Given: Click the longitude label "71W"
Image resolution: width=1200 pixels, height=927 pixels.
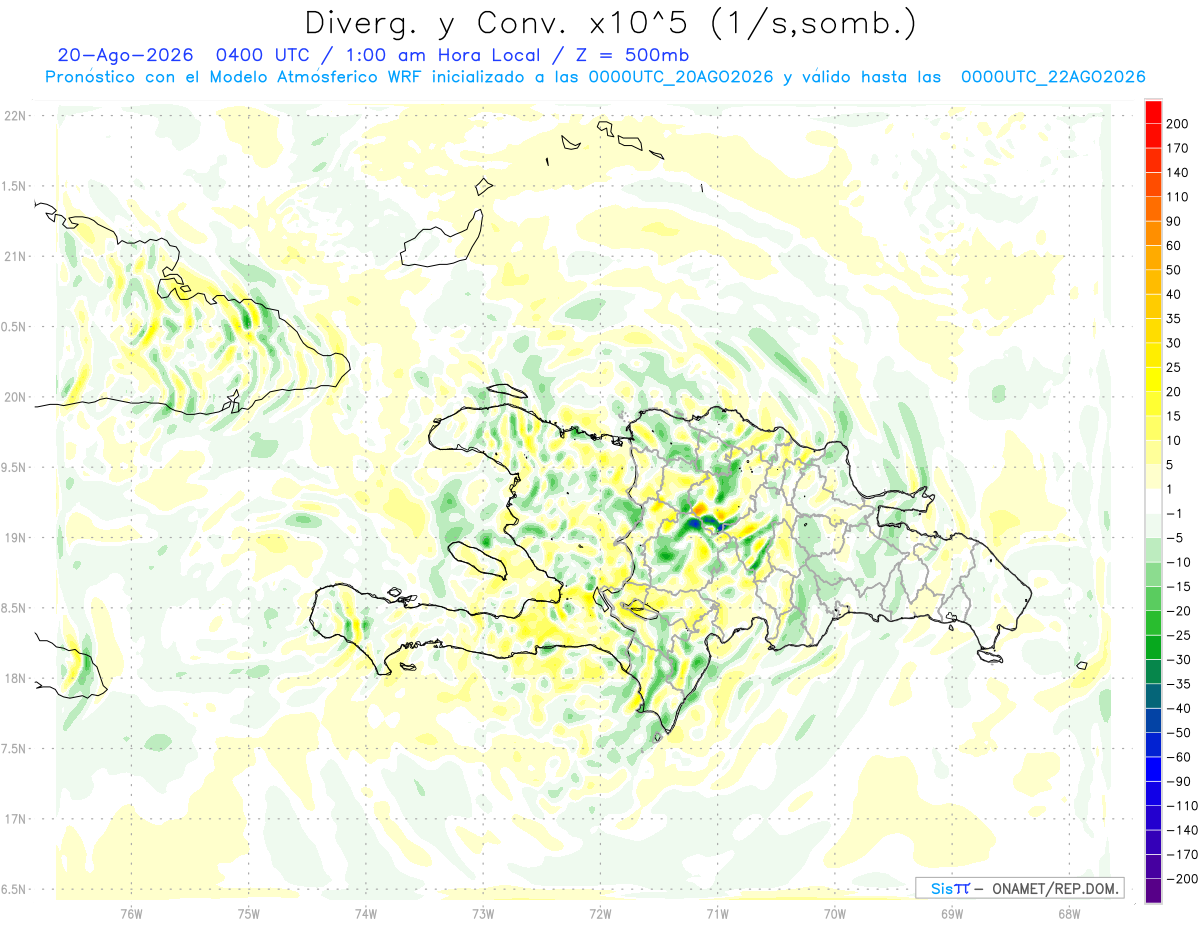Looking at the screenshot, I should (x=717, y=913).
